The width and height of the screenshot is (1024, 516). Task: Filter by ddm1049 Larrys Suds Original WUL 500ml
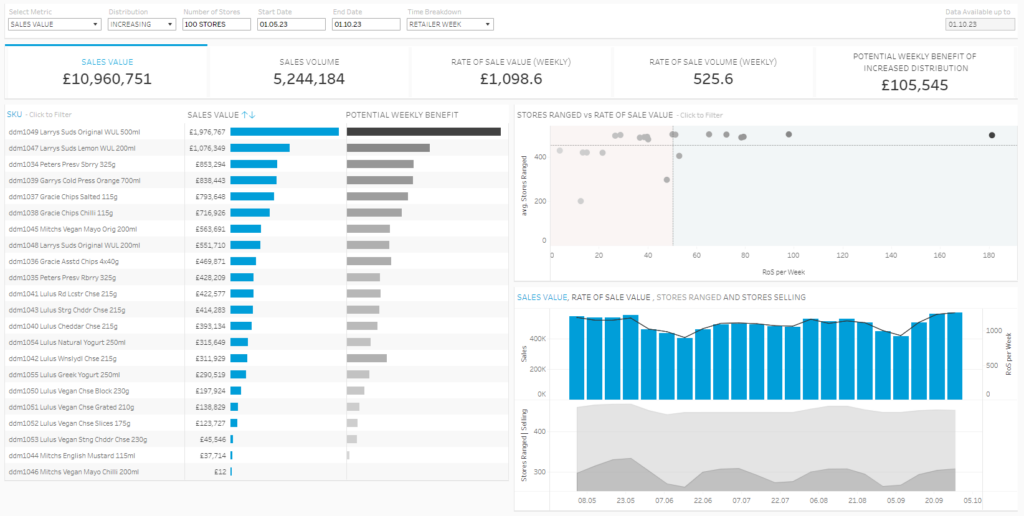[x=73, y=132]
